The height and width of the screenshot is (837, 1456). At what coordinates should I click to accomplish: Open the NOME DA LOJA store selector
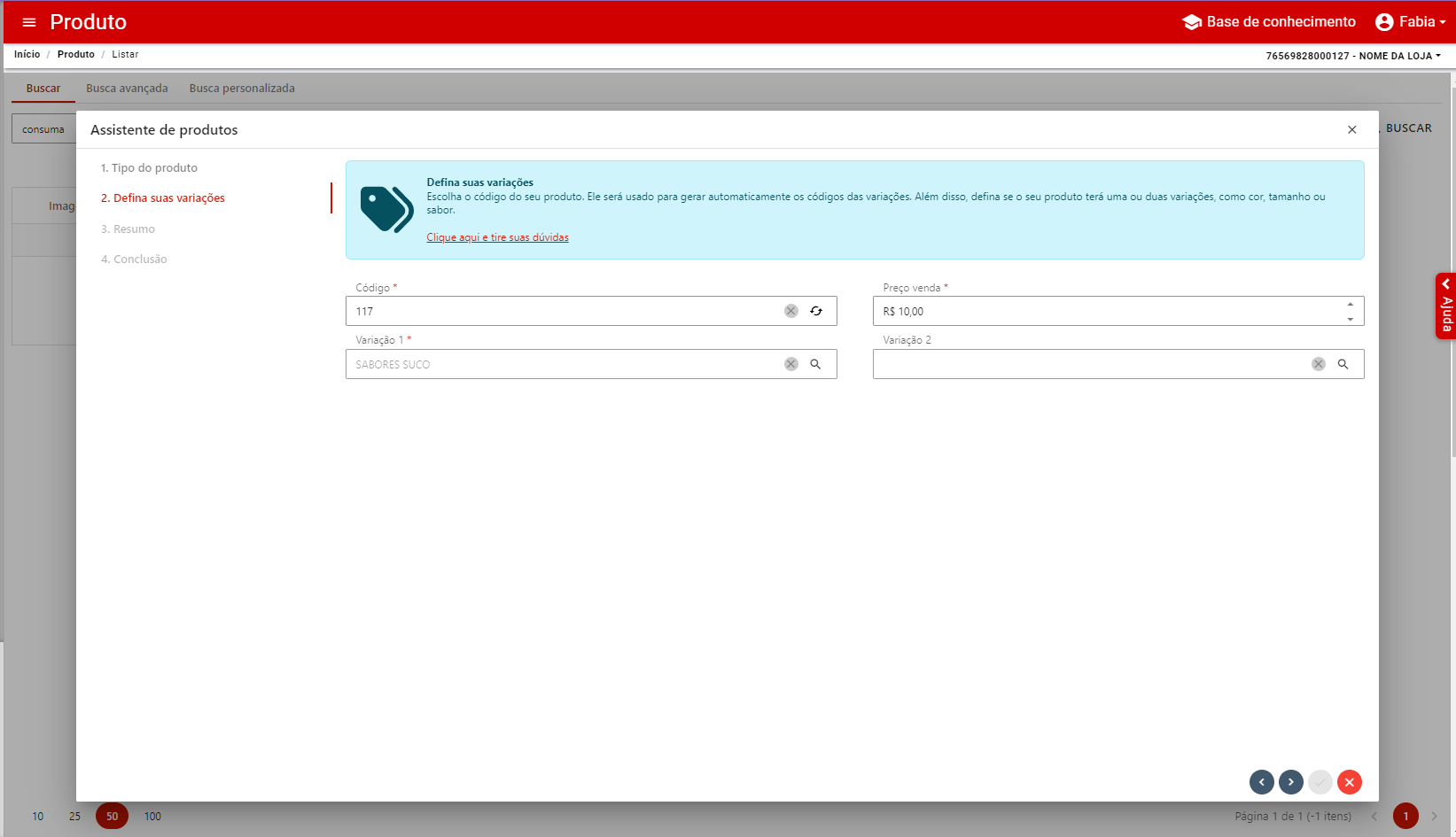click(x=1352, y=56)
